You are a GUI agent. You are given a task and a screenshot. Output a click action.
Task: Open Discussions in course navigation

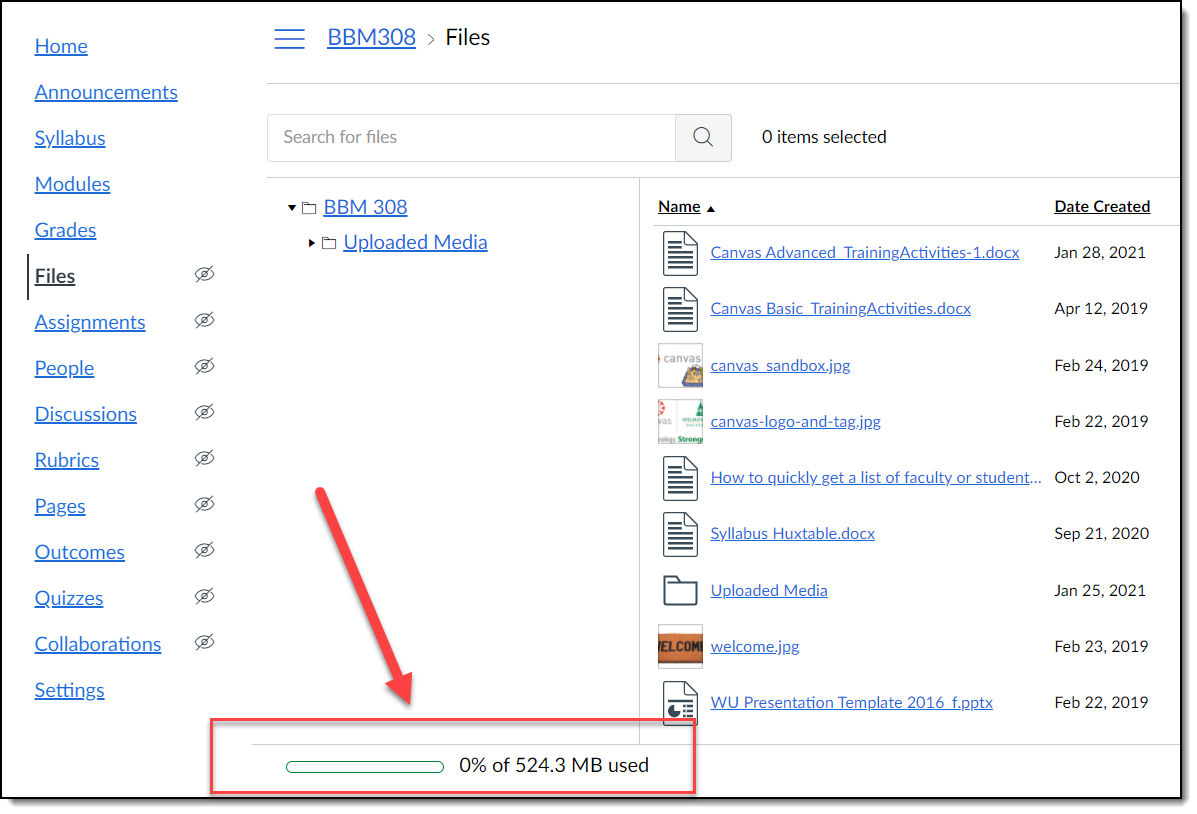[x=86, y=414]
